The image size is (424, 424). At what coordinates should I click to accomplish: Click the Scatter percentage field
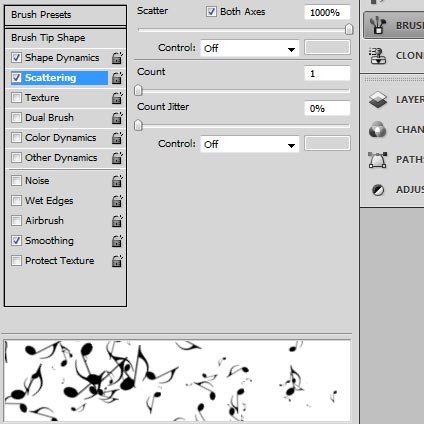click(x=327, y=13)
